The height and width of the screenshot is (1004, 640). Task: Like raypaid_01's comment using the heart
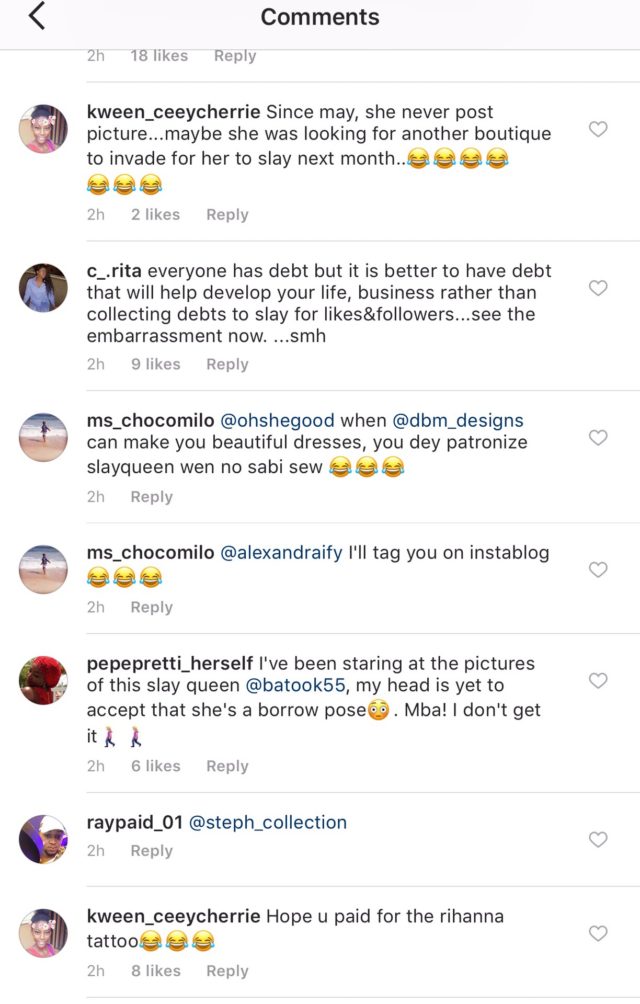click(x=598, y=839)
